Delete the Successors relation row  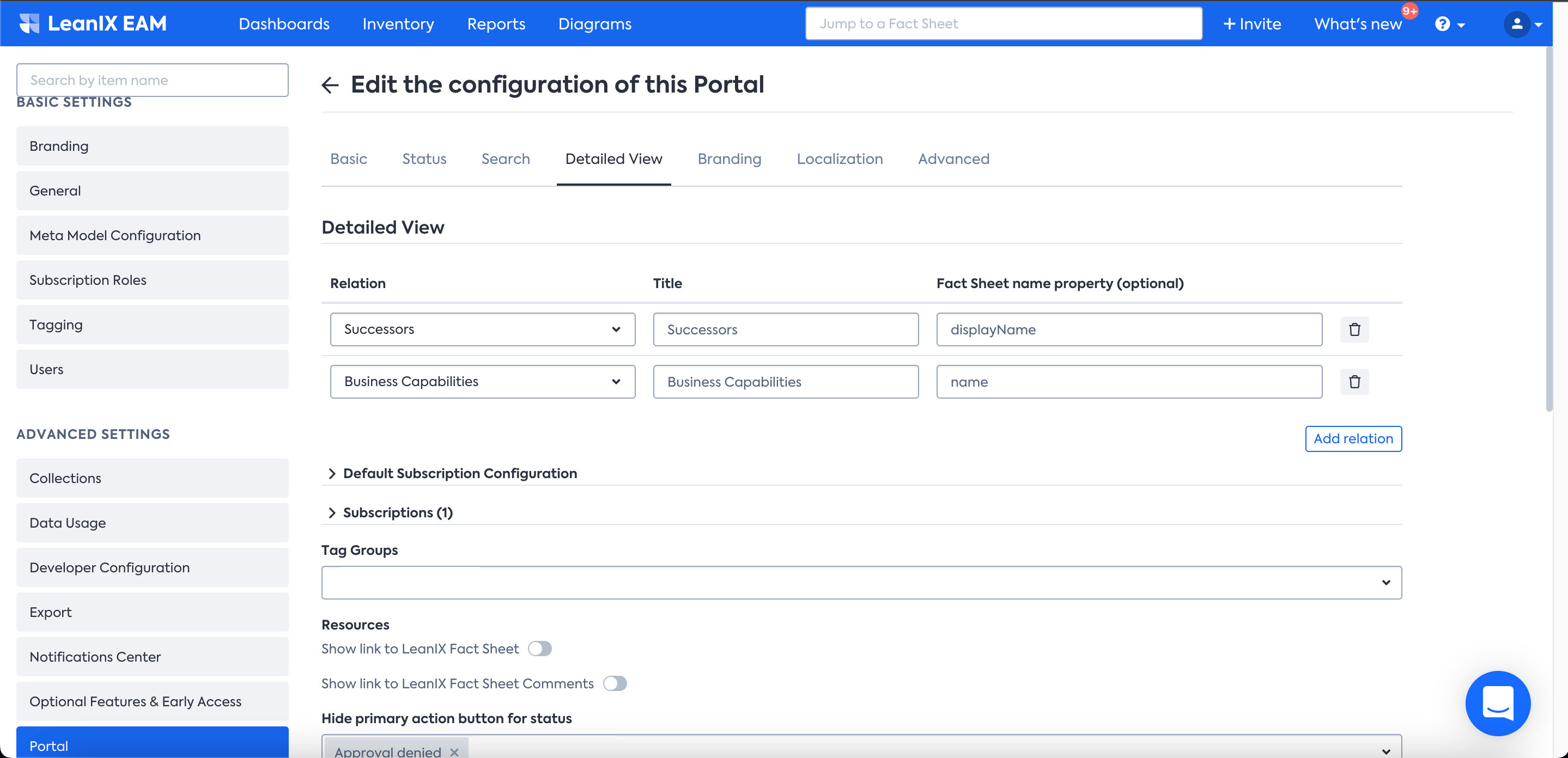1354,329
